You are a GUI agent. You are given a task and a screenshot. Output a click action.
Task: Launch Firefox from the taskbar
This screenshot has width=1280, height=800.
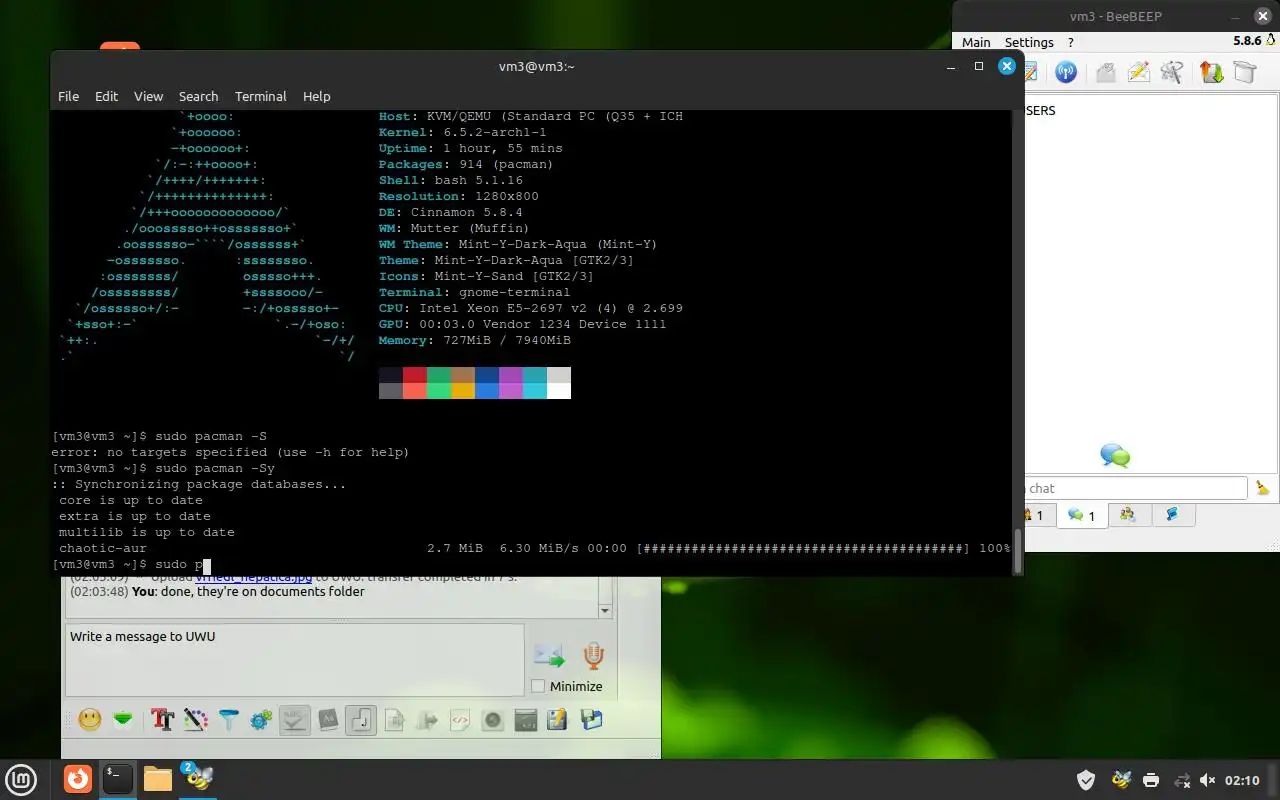click(78, 778)
